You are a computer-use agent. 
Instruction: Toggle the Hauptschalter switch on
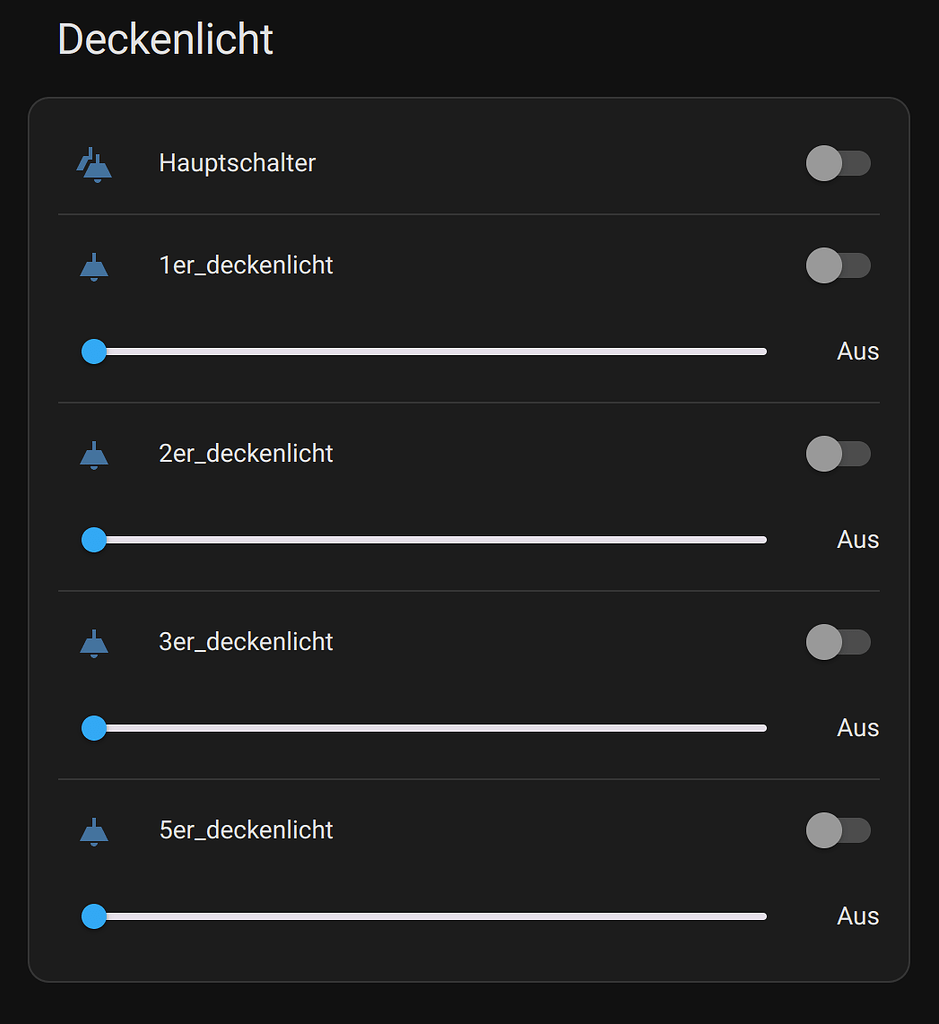point(838,163)
